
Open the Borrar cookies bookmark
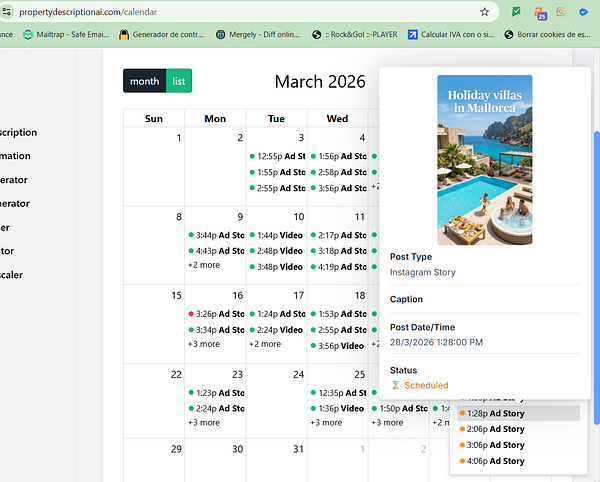548,34
